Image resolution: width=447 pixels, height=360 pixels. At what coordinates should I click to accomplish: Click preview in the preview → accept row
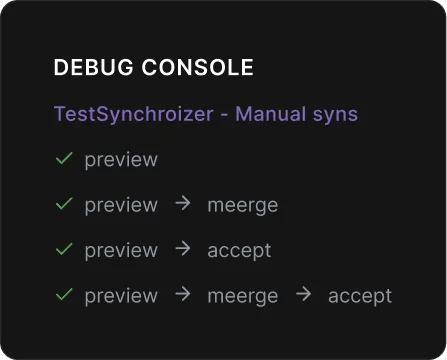pyautogui.click(x=121, y=251)
